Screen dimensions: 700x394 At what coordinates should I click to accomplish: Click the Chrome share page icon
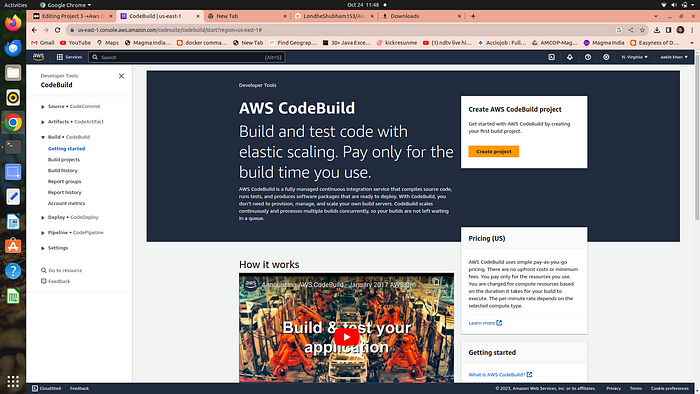(631, 30)
